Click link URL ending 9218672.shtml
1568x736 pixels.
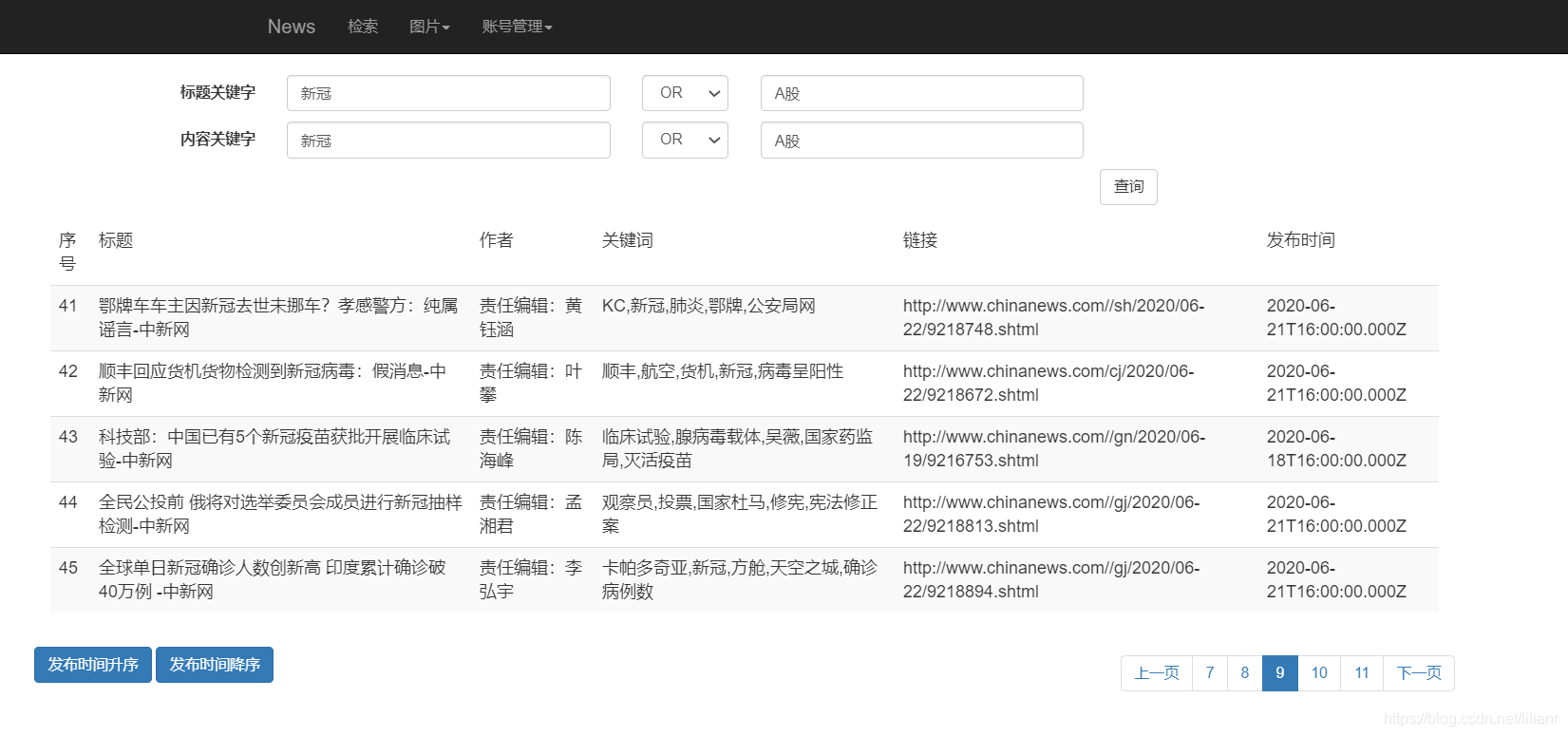pos(1048,384)
